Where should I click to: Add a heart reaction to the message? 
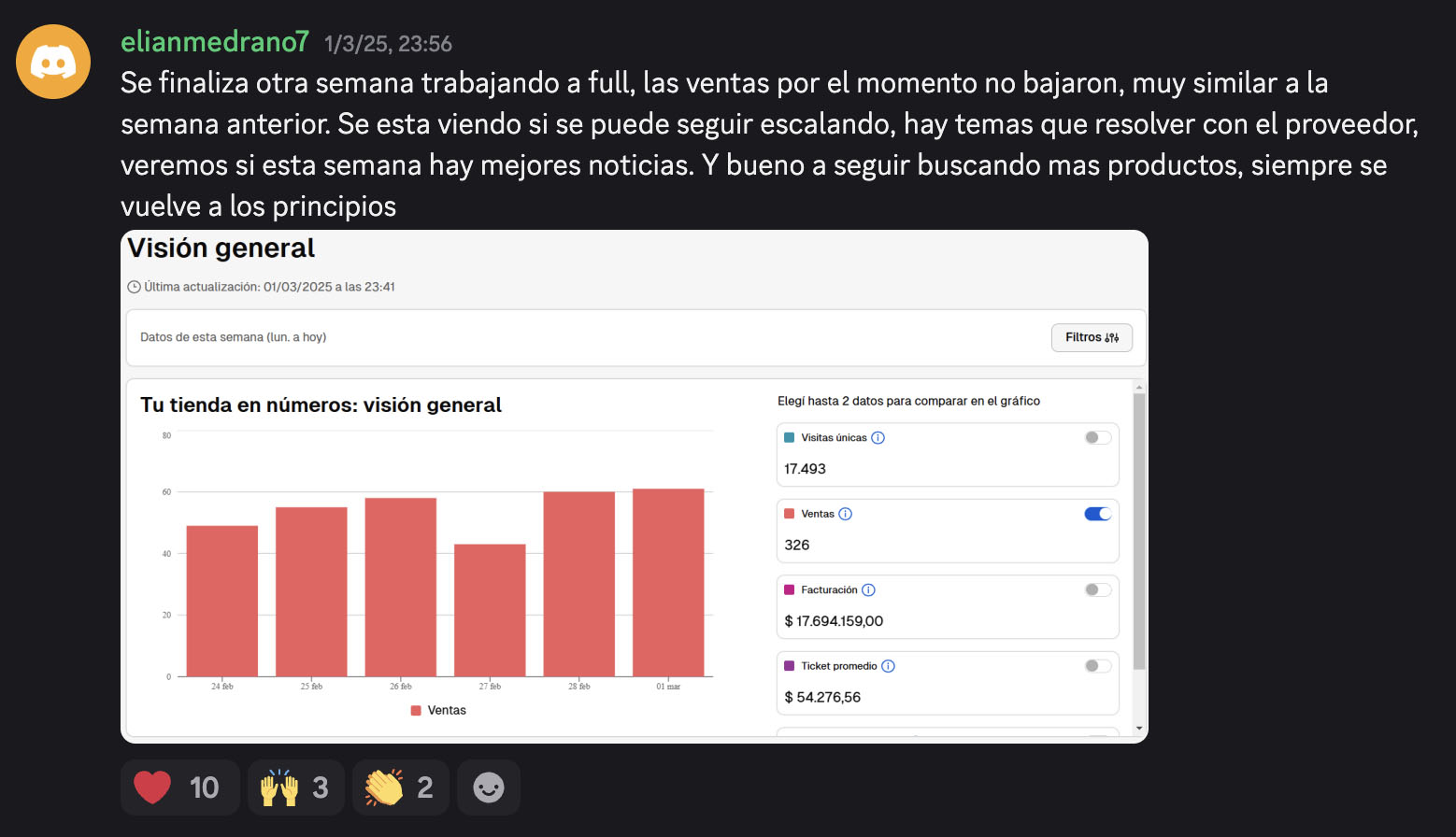pyautogui.click(x=179, y=787)
